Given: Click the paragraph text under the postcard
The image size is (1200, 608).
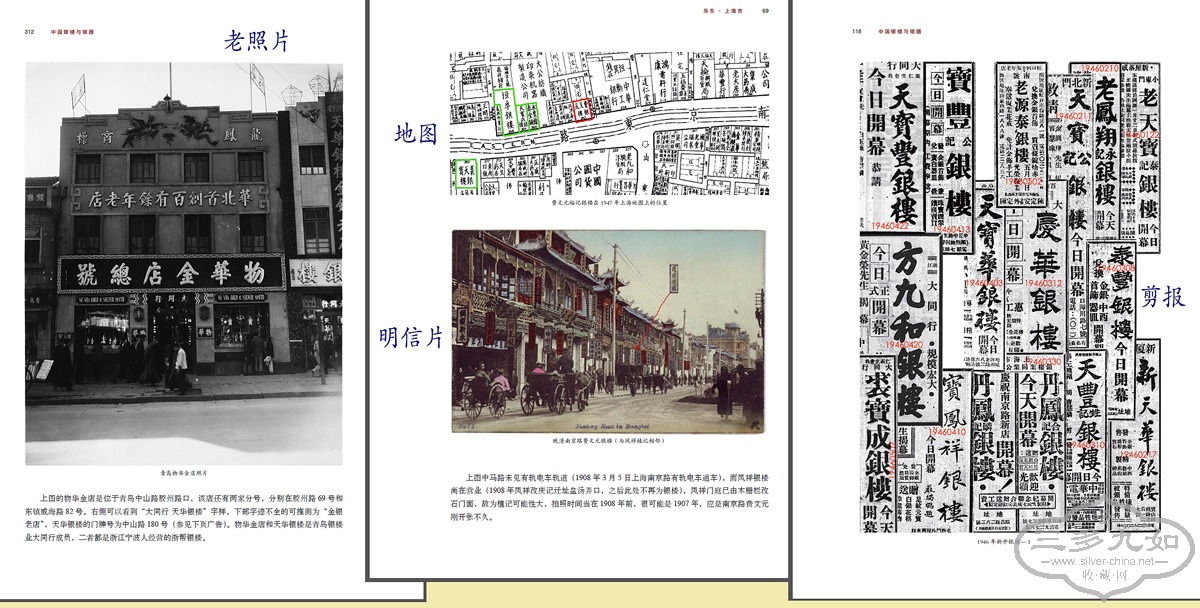Looking at the screenshot, I should (x=608, y=497).
